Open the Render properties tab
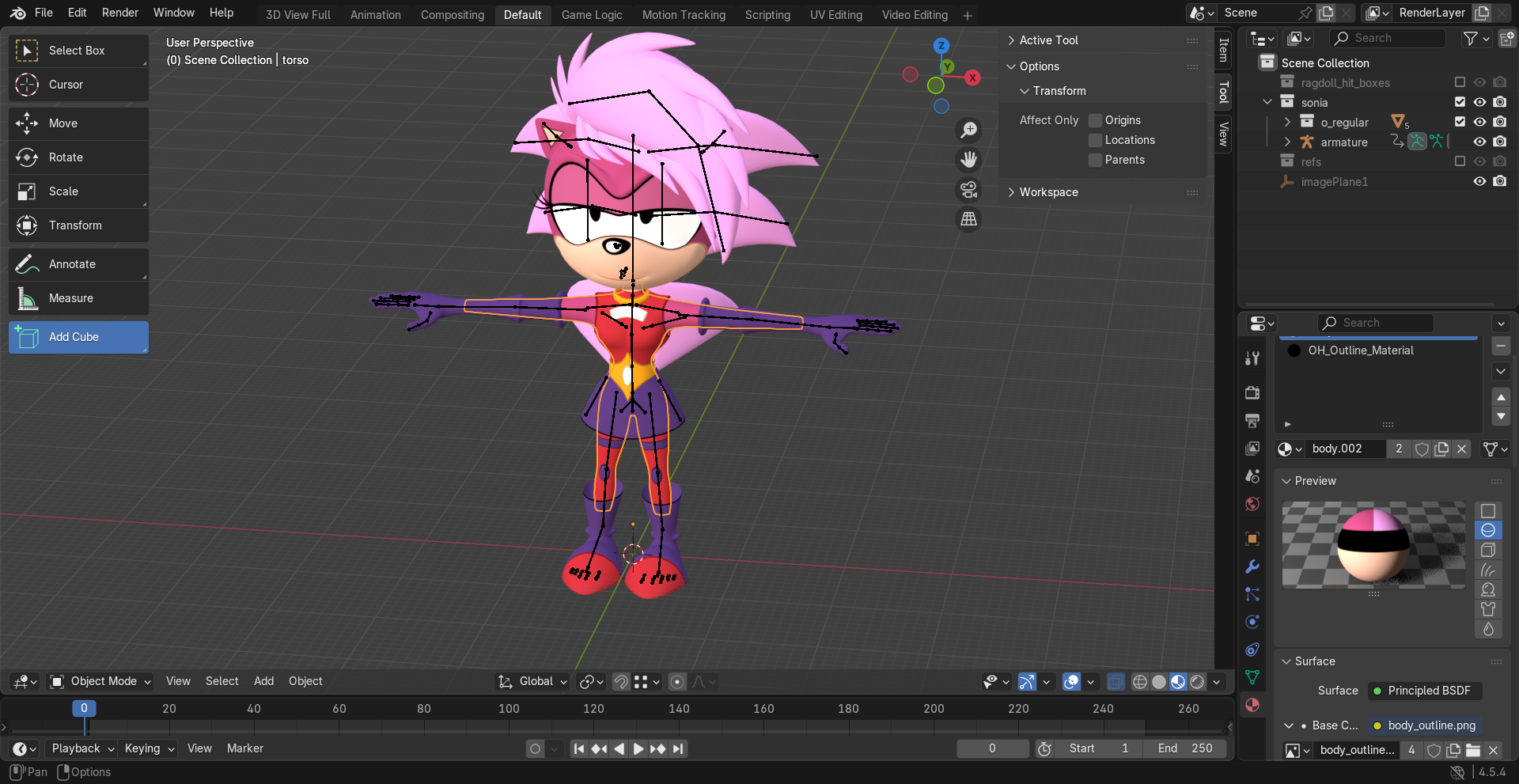 pyautogui.click(x=1252, y=392)
